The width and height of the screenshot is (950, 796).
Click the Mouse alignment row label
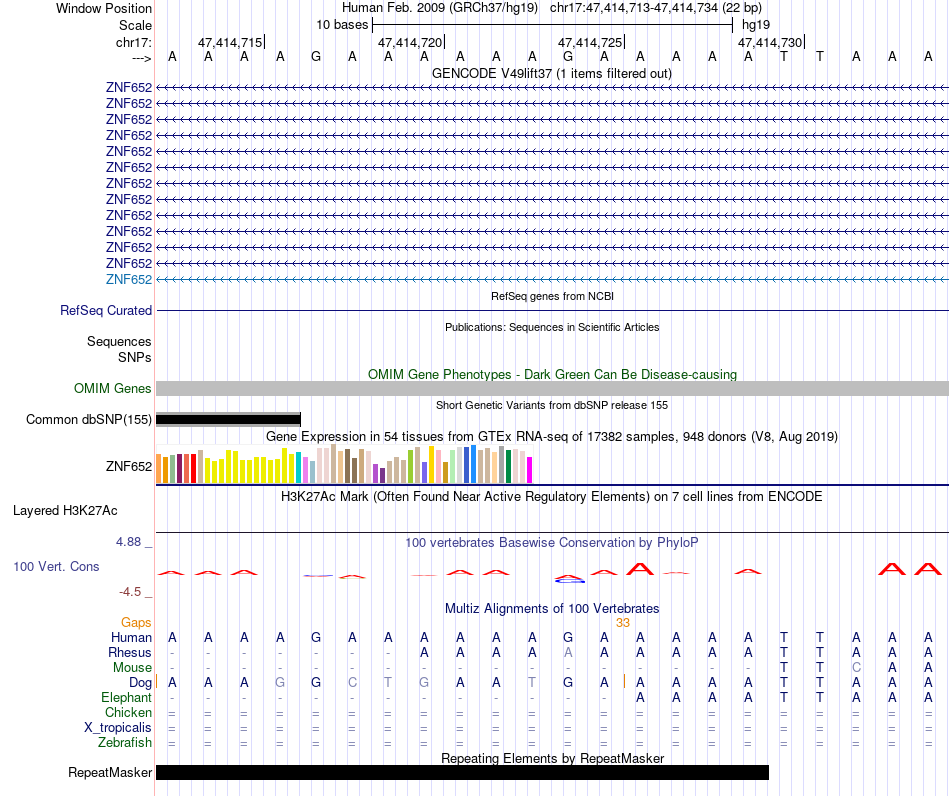(x=132, y=668)
